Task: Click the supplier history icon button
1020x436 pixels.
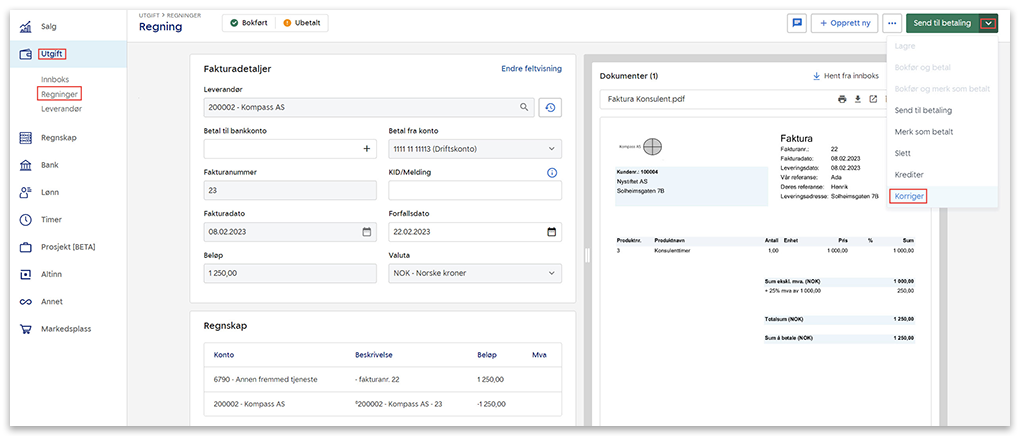Action: point(549,107)
